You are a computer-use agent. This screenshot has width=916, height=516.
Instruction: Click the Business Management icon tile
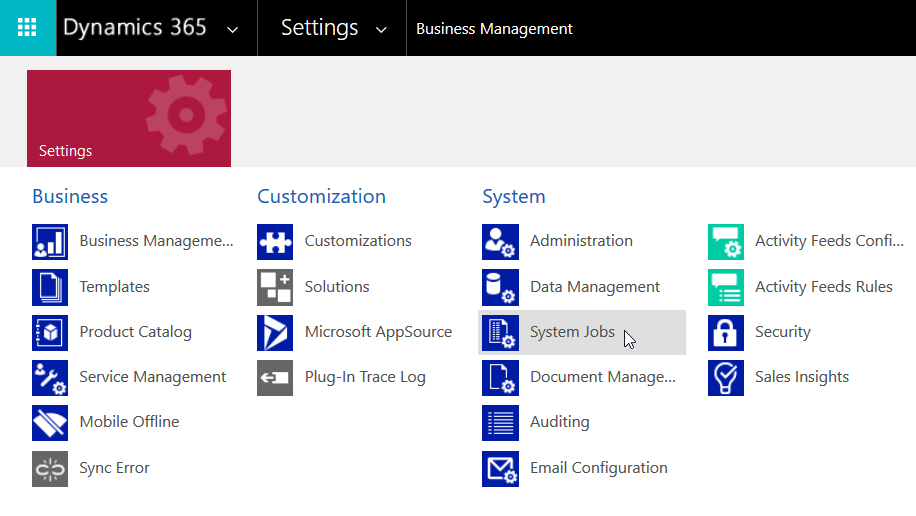point(50,242)
